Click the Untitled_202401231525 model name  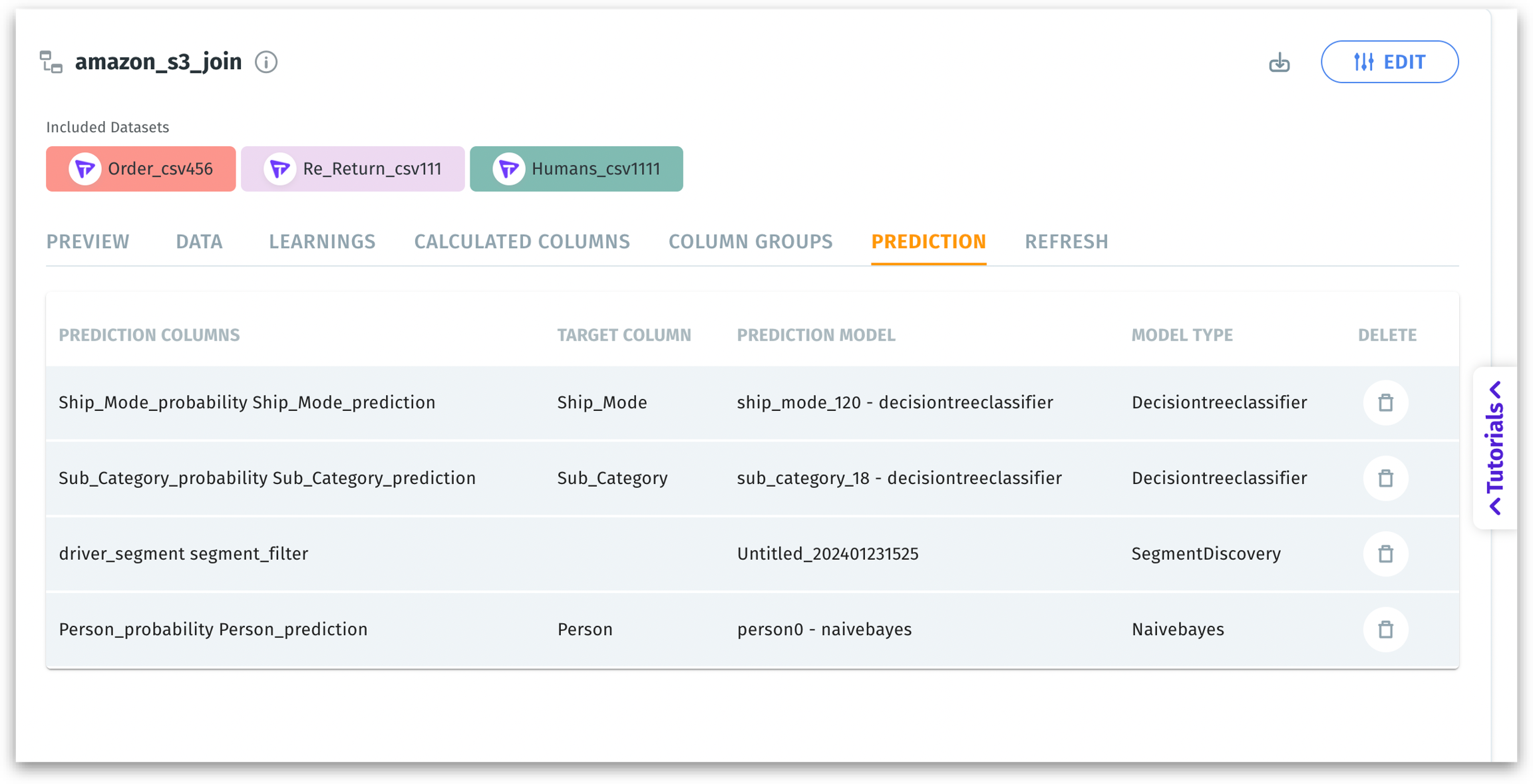827,554
